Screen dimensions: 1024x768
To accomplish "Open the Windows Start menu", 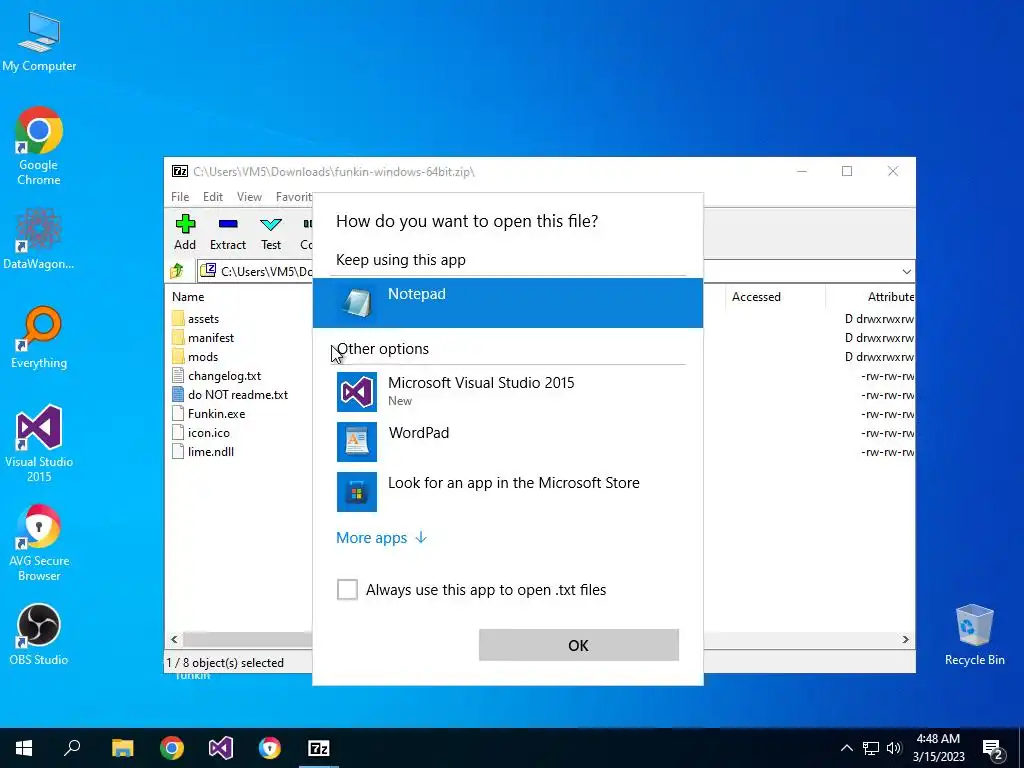I will pos(24,748).
